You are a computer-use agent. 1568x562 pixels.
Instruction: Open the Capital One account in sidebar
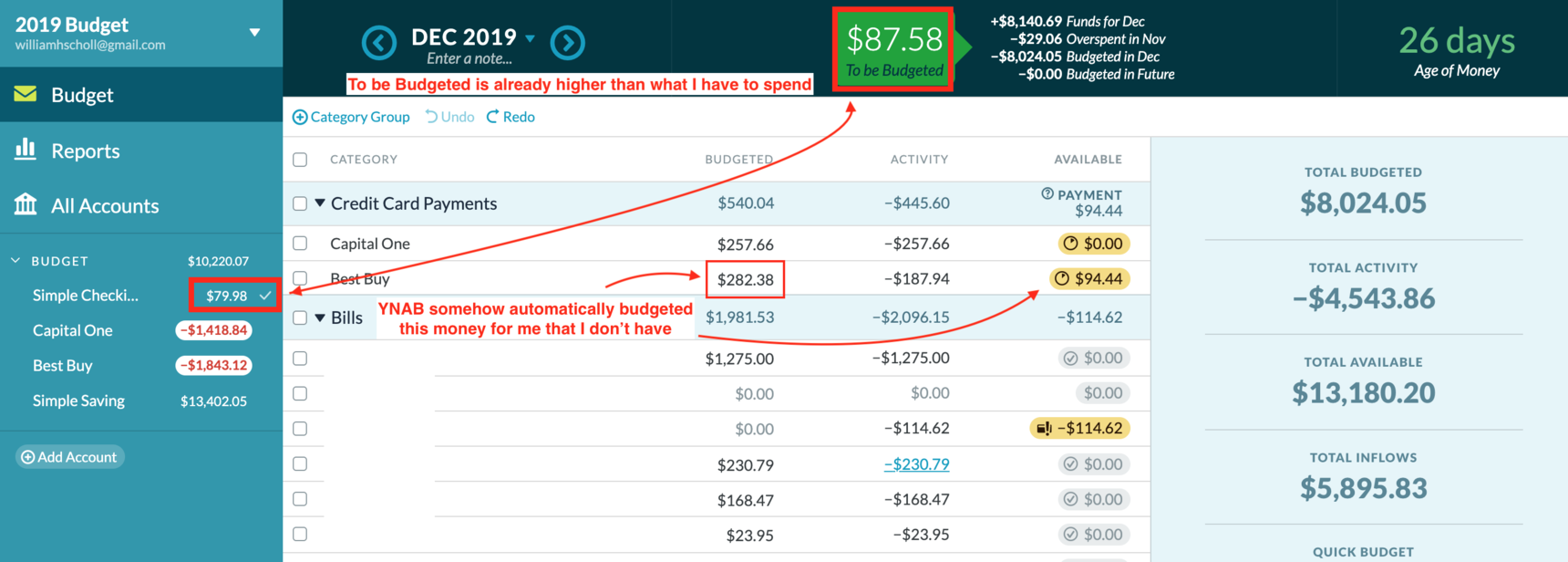[73, 330]
